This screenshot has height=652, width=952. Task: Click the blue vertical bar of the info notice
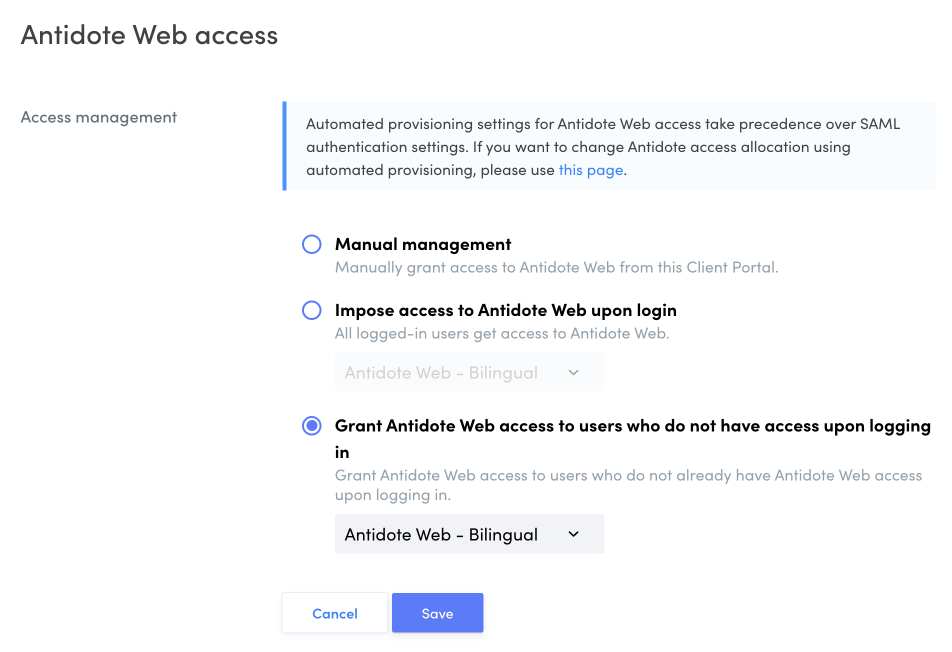click(285, 146)
